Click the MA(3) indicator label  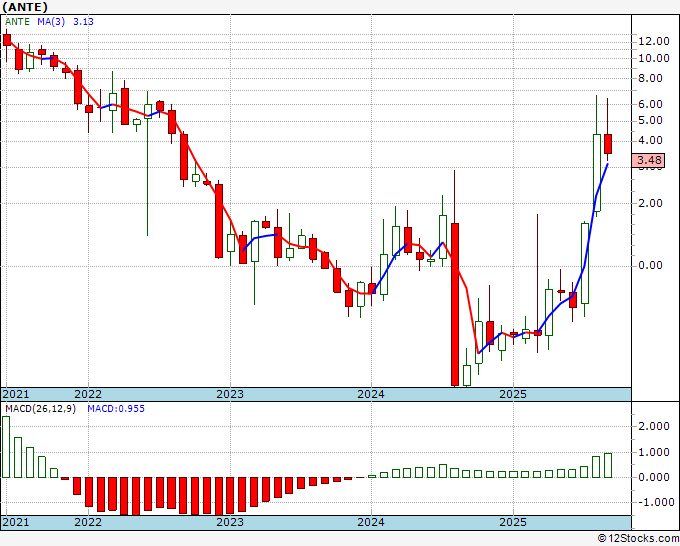[x=51, y=22]
